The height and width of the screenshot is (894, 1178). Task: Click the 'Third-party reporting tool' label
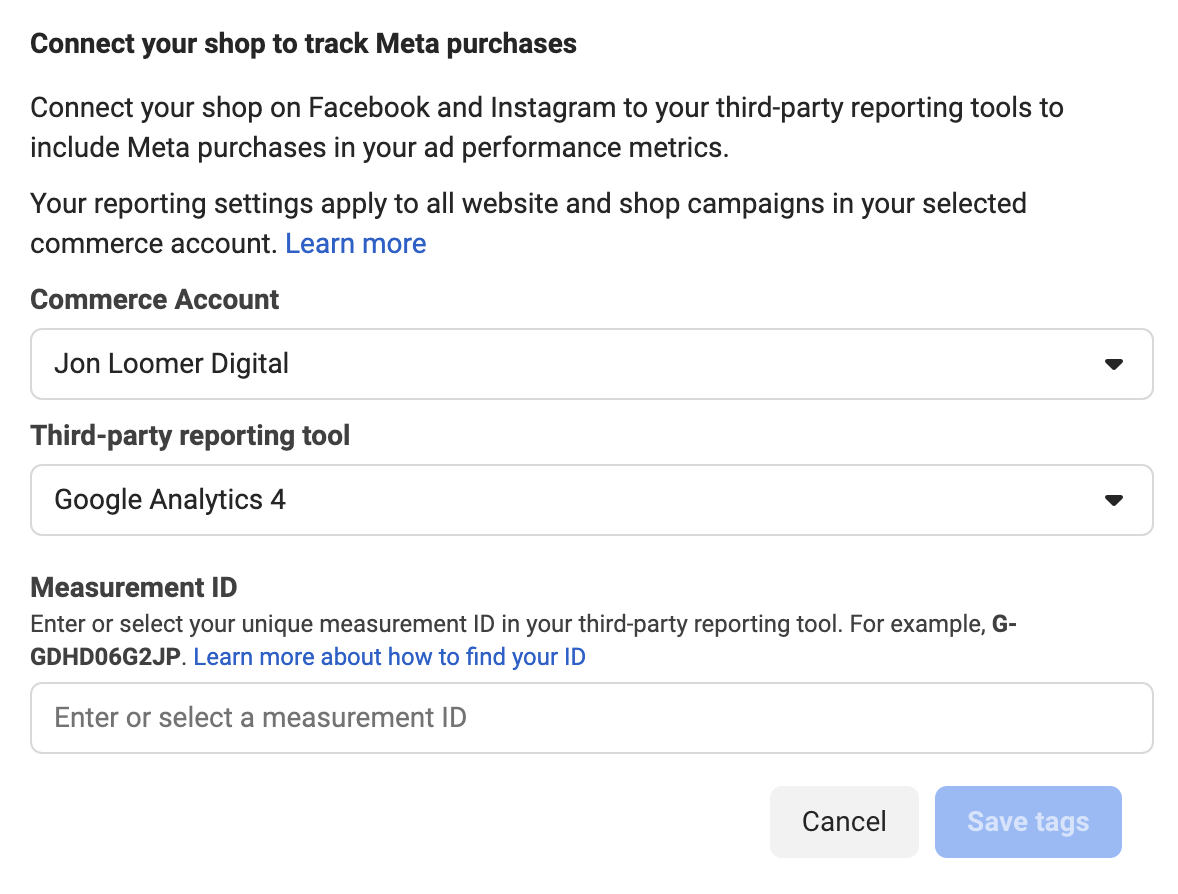coord(190,435)
